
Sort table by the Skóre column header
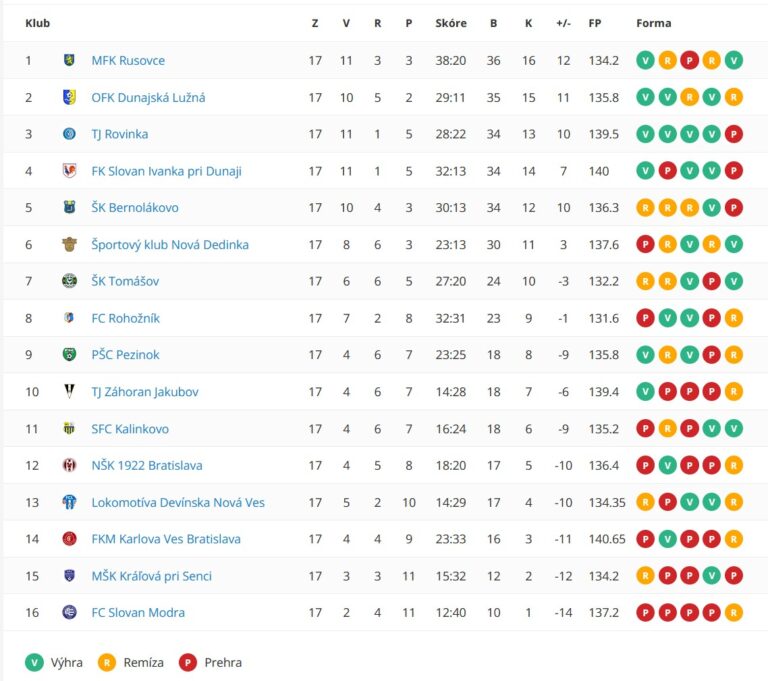tap(451, 23)
